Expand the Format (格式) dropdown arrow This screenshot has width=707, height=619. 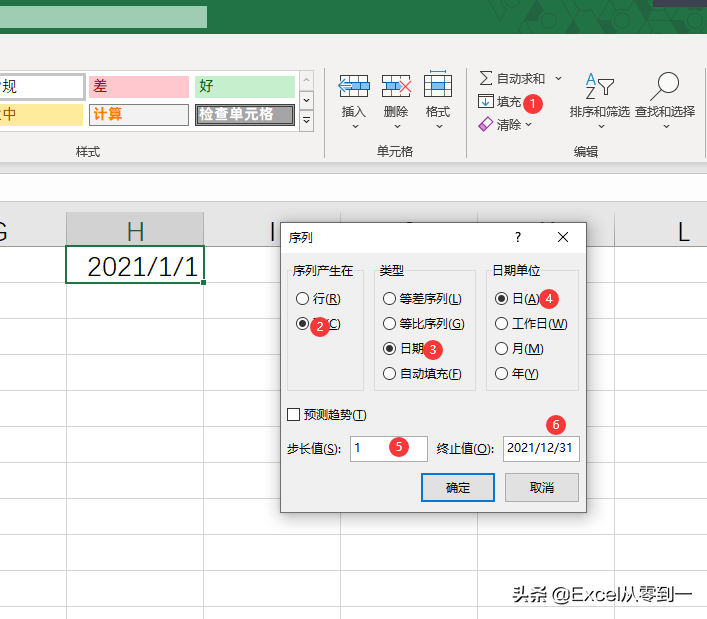tap(439, 127)
